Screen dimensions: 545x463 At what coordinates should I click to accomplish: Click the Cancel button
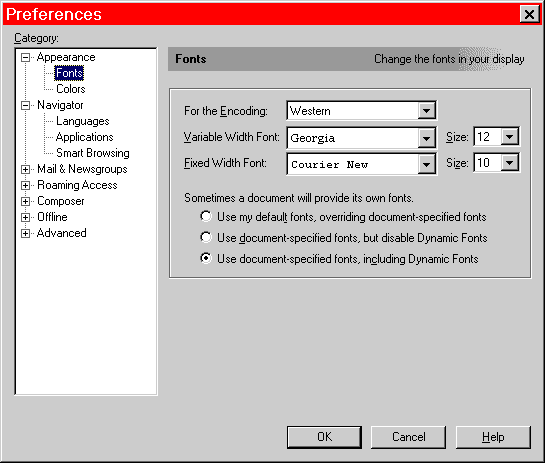pos(408,437)
